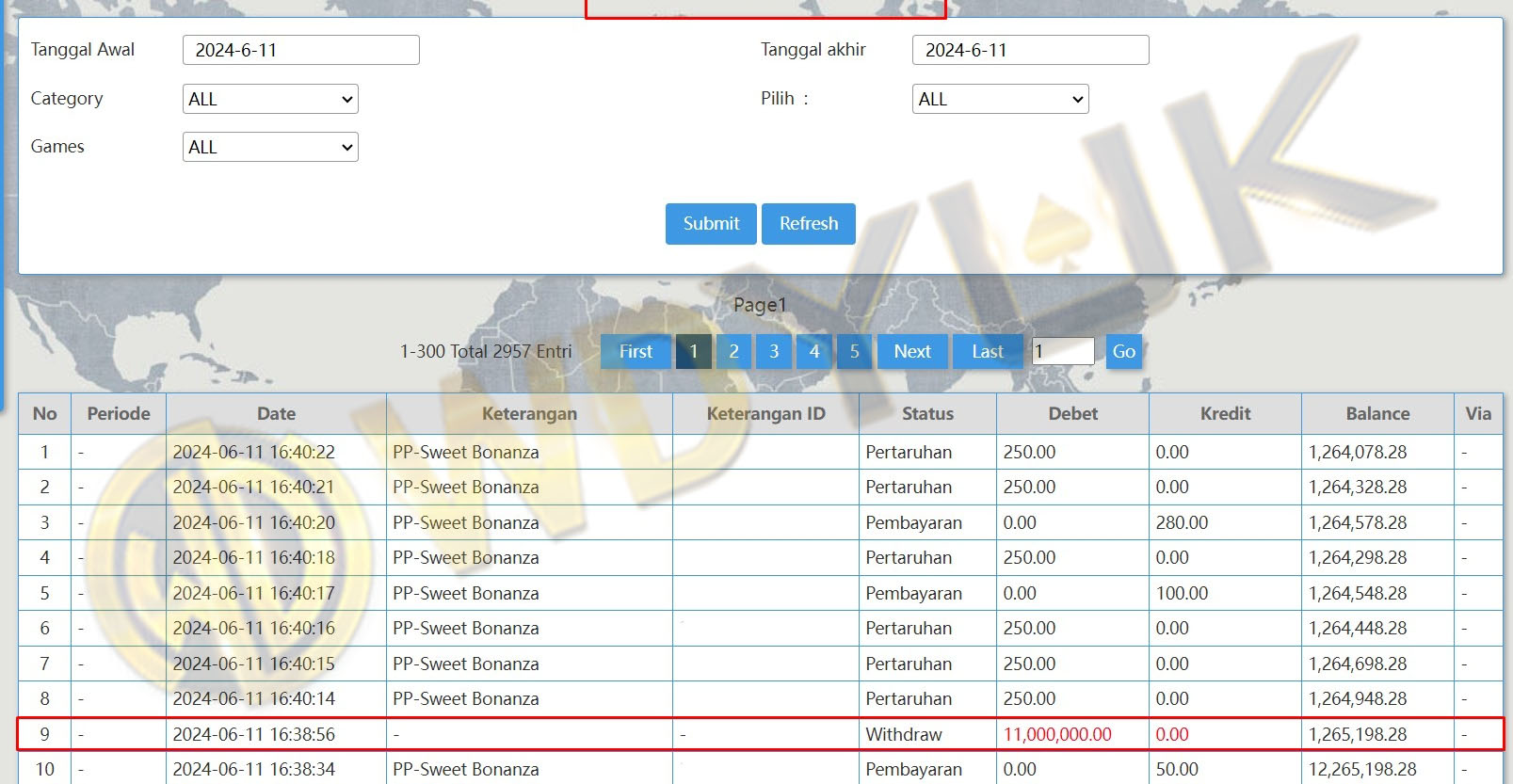Click PP-Sweet Bonanza in row 1
The image size is (1513, 784).
coord(466,452)
